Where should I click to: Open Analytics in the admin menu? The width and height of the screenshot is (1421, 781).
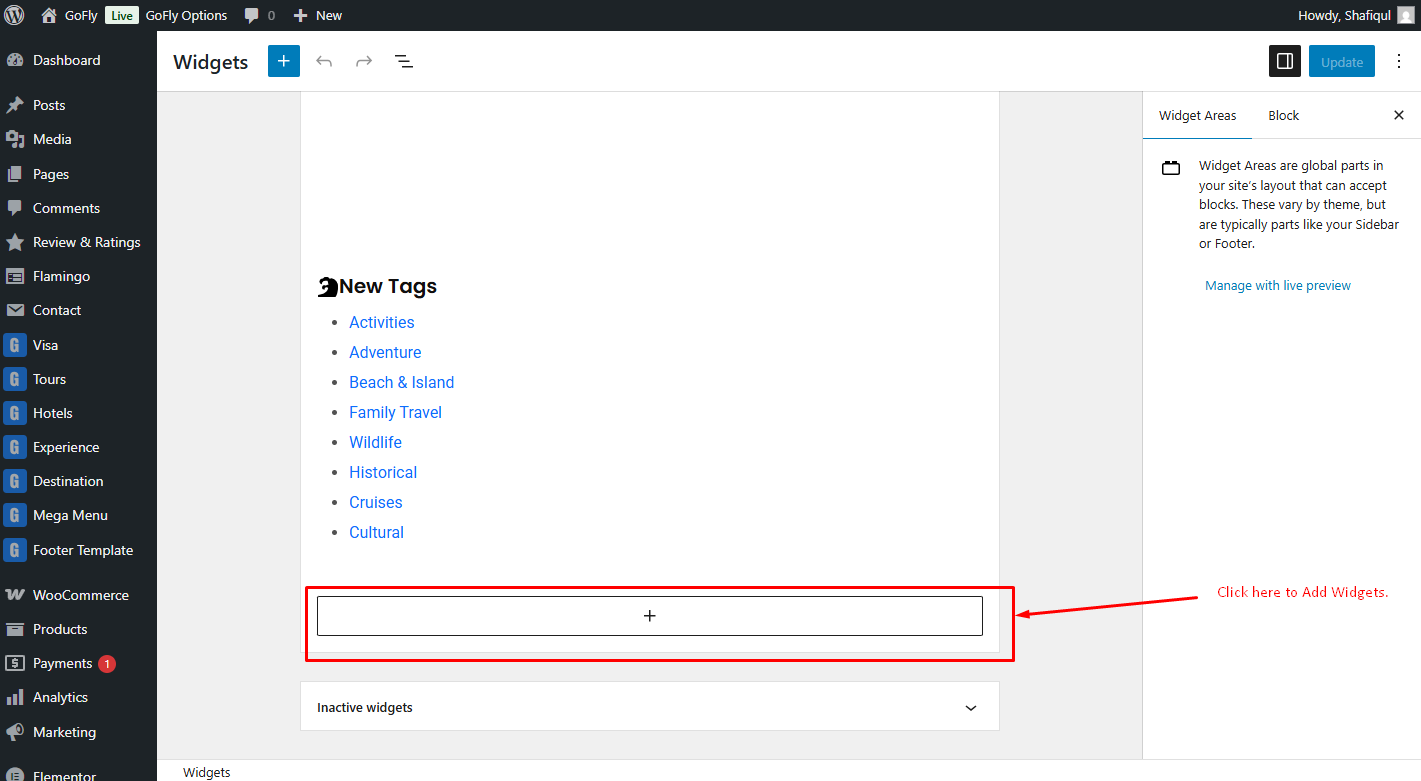(78, 697)
